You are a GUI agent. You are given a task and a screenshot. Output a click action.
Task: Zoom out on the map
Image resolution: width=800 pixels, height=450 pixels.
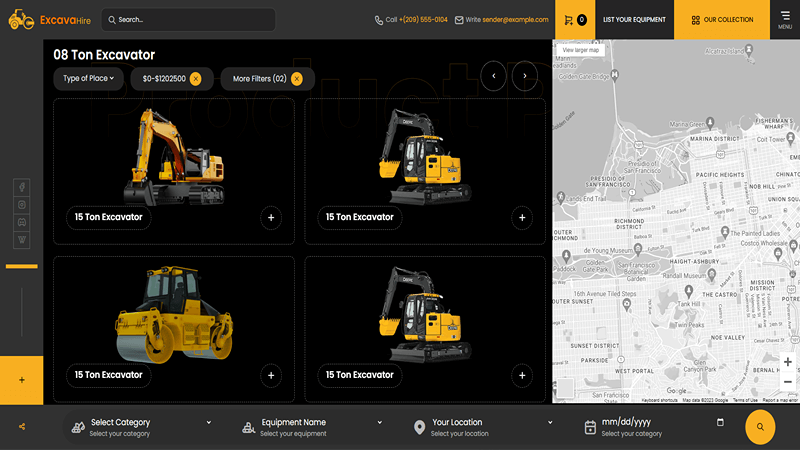[788, 382]
